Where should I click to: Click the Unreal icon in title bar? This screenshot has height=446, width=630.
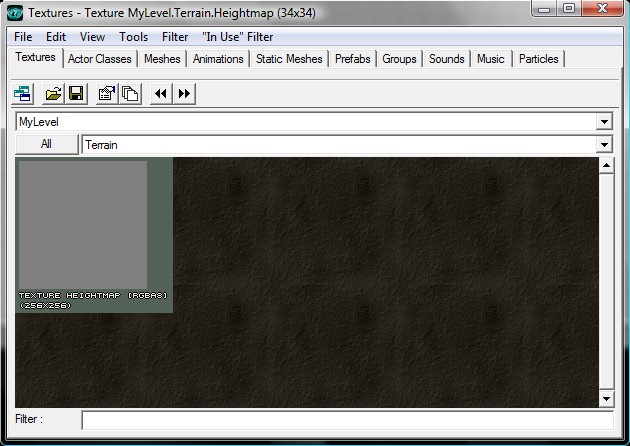click(x=15, y=12)
